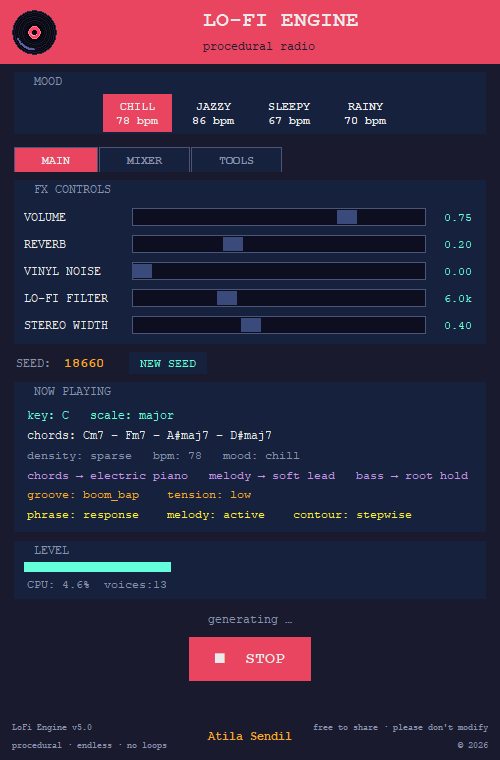
Task: Select the JAZZY 86 bpm mood
Action: point(213,113)
